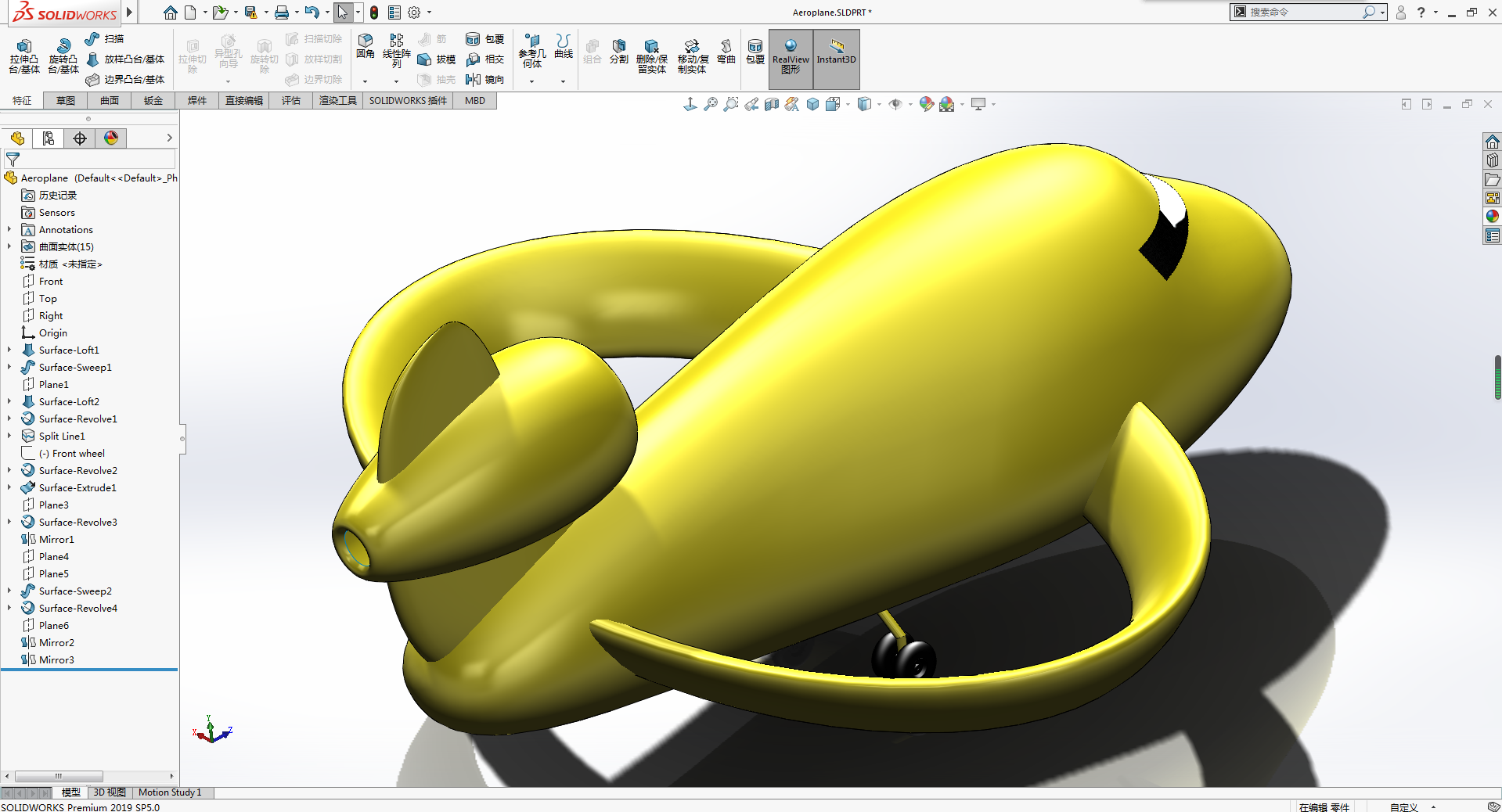The image size is (1502, 812).
Task: Select the Intersect (相交) tool
Action: click(485, 59)
